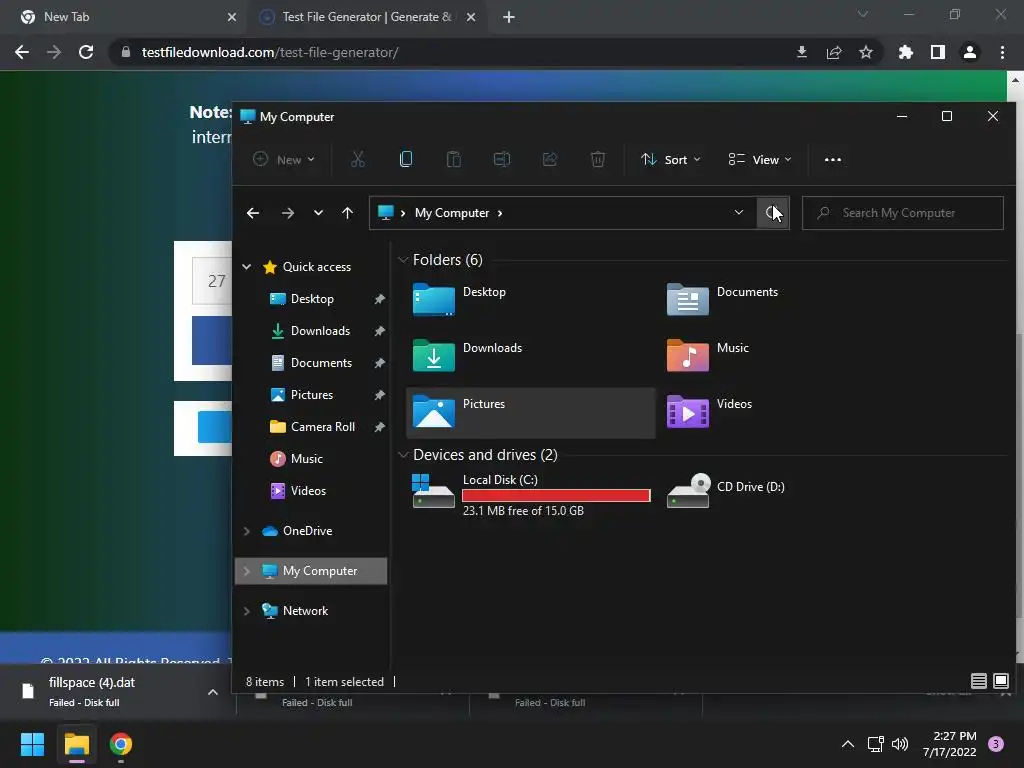1024x768 pixels.
Task: Click Chrome taskbar icon
Action: (x=121, y=743)
